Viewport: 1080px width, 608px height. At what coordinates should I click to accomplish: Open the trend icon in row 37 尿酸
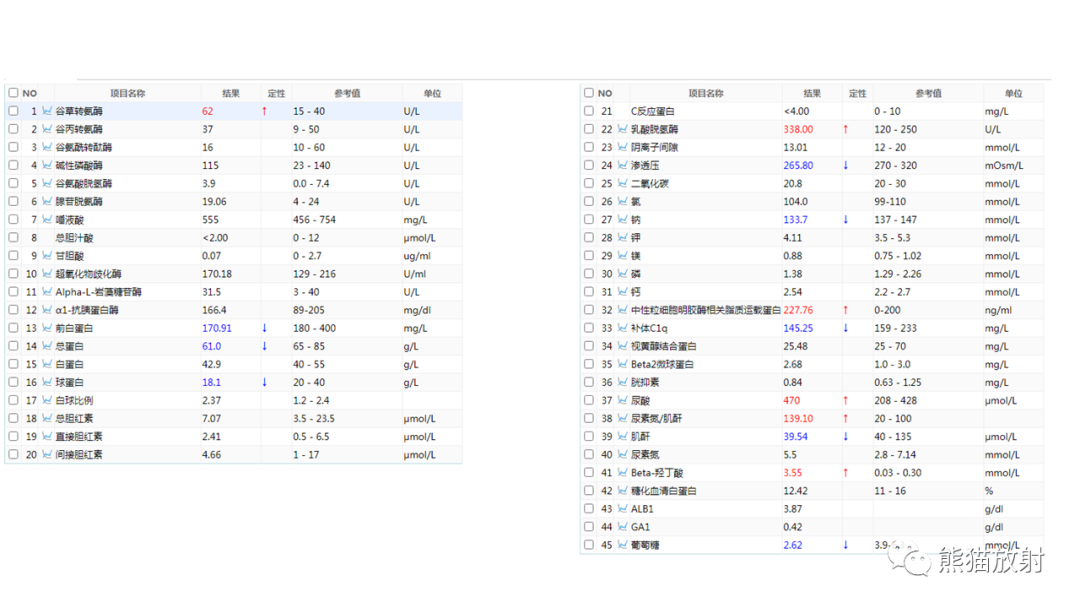(623, 400)
